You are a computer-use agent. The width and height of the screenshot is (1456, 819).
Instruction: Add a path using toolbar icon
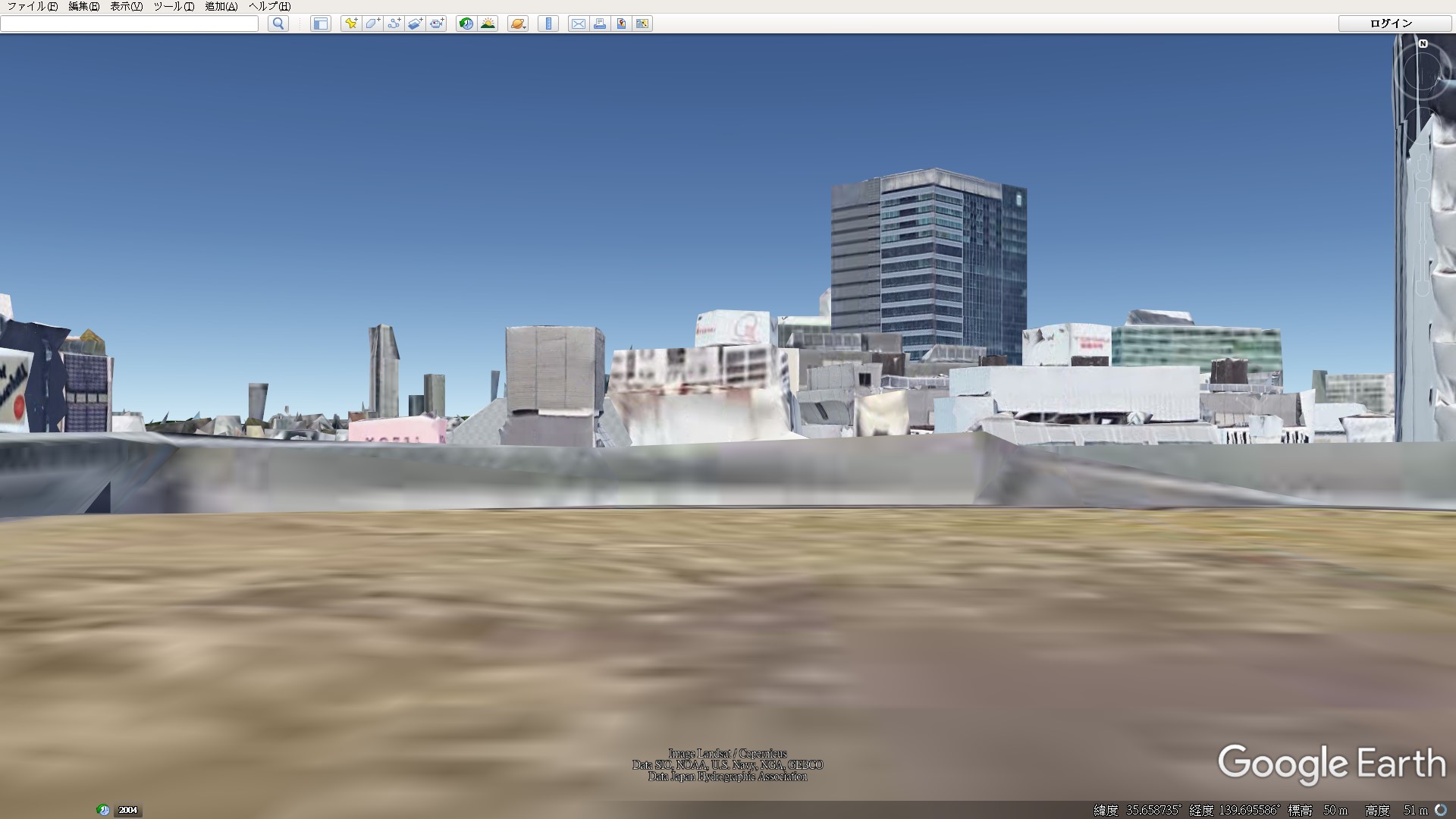[394, 24]
